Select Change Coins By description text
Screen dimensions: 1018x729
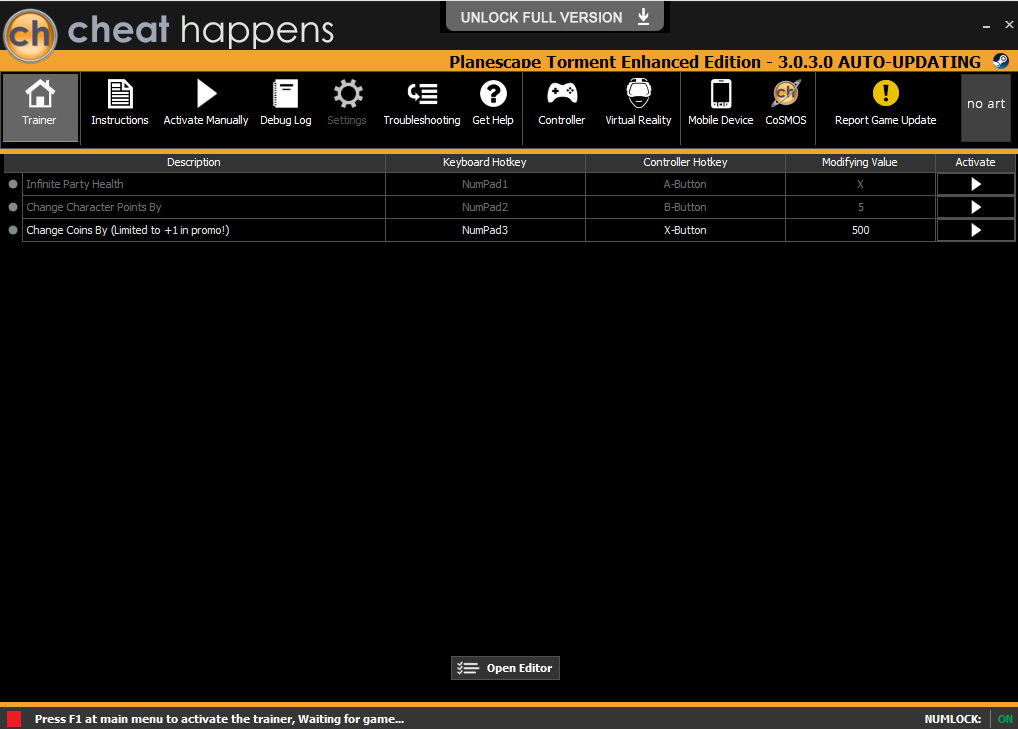tap(128, 230)
